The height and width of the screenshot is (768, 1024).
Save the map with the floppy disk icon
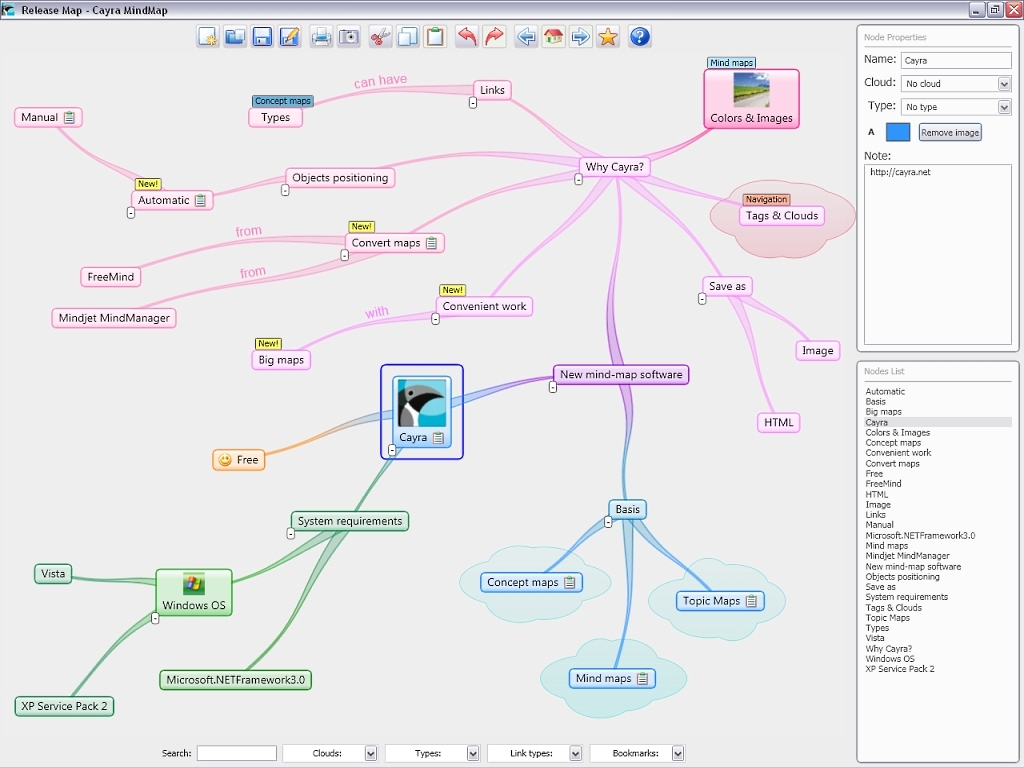click(x=262, y=37)
